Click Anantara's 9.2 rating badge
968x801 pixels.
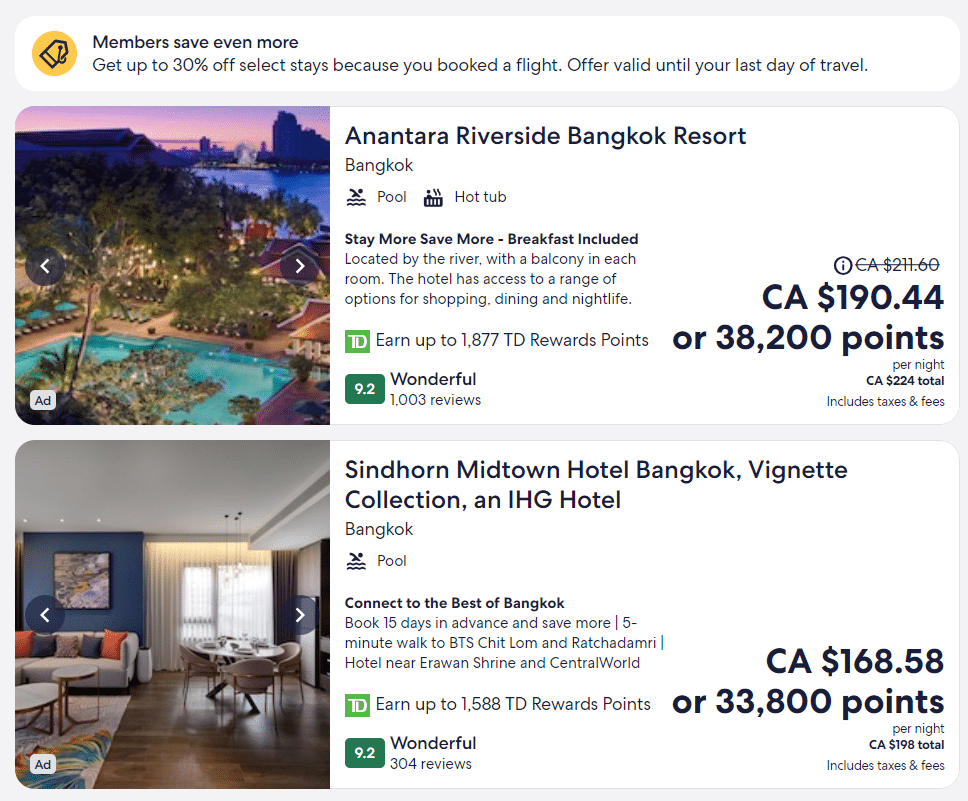point(364,389)
